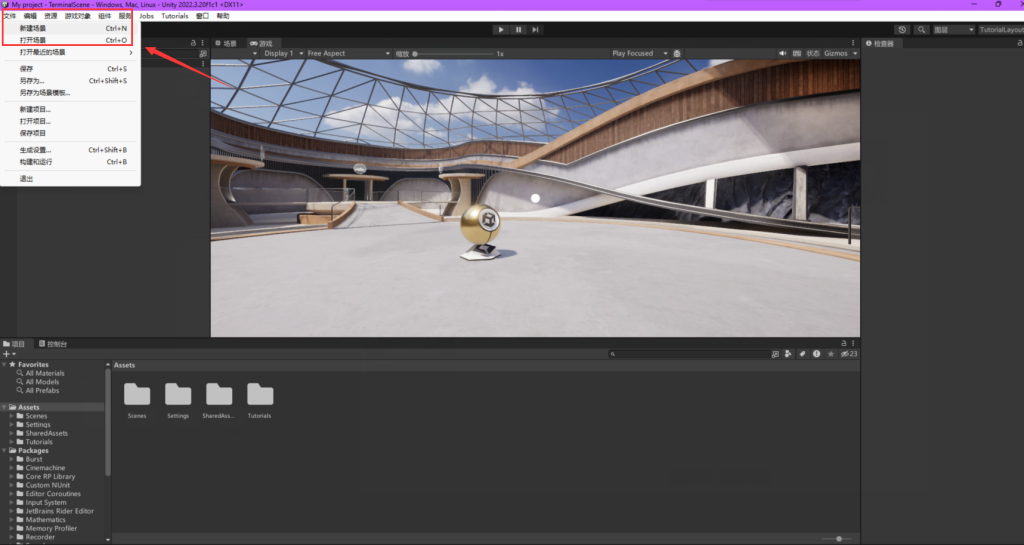Expand the Scenes folder in project tree
This screenshot has width=1024, height=545.
point(12,416)
